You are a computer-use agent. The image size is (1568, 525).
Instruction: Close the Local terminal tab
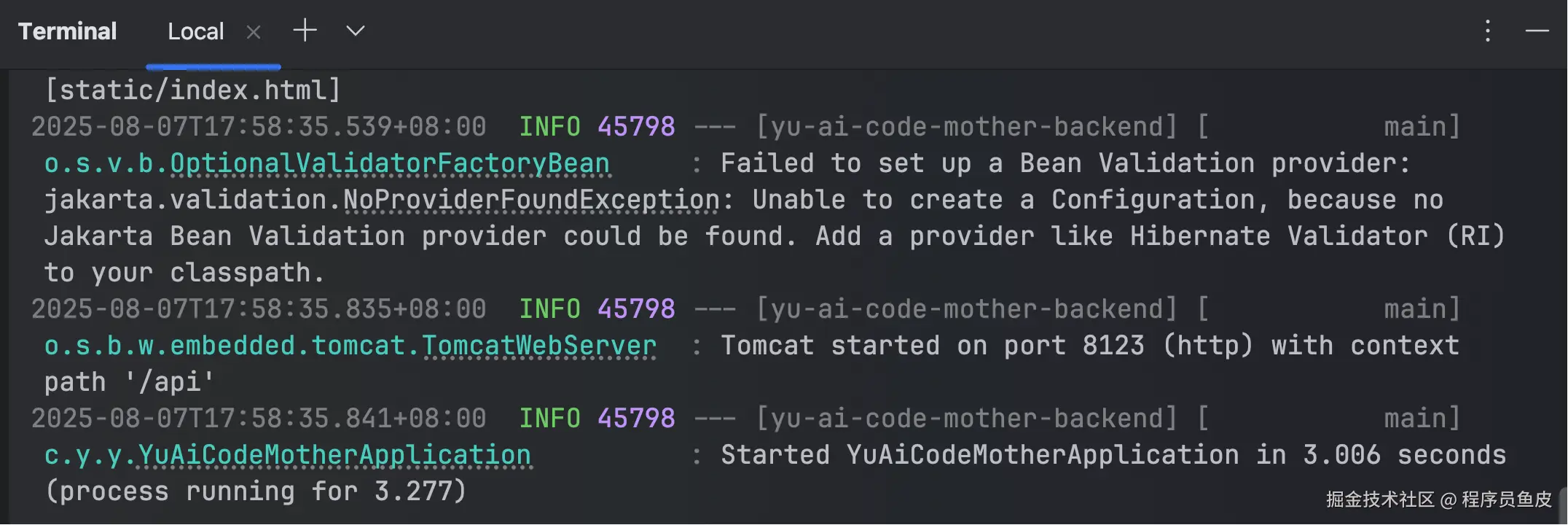tap(254, 32)
